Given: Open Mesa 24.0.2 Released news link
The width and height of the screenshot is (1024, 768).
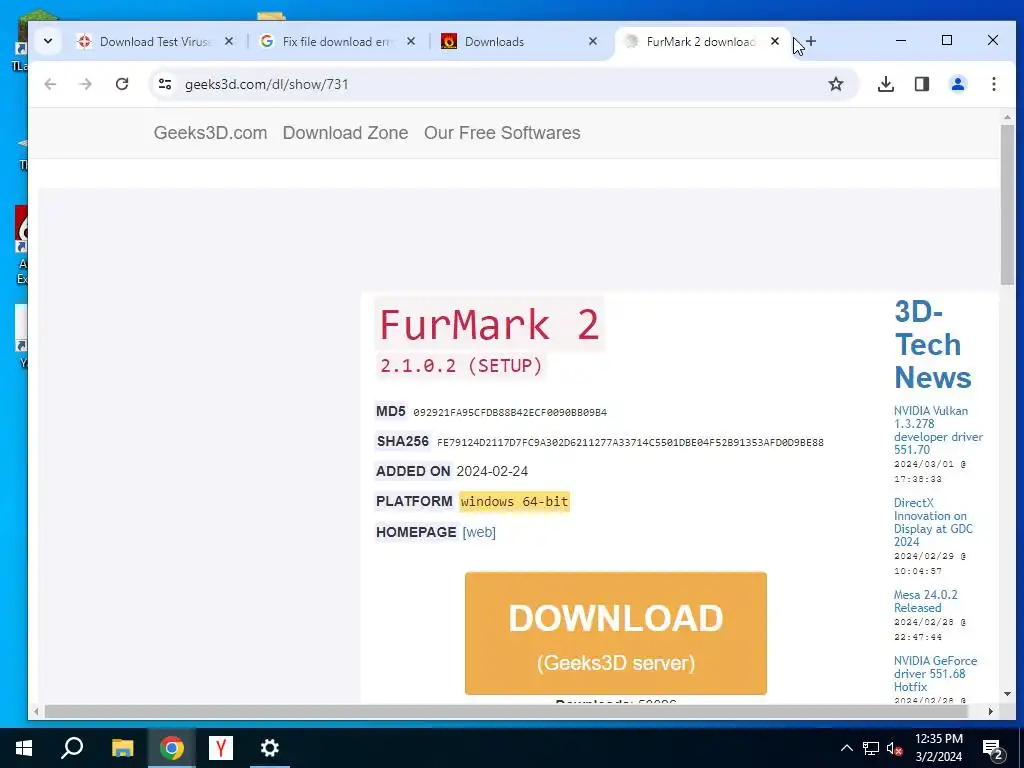Looking at the screenshot, I should 925,601.
